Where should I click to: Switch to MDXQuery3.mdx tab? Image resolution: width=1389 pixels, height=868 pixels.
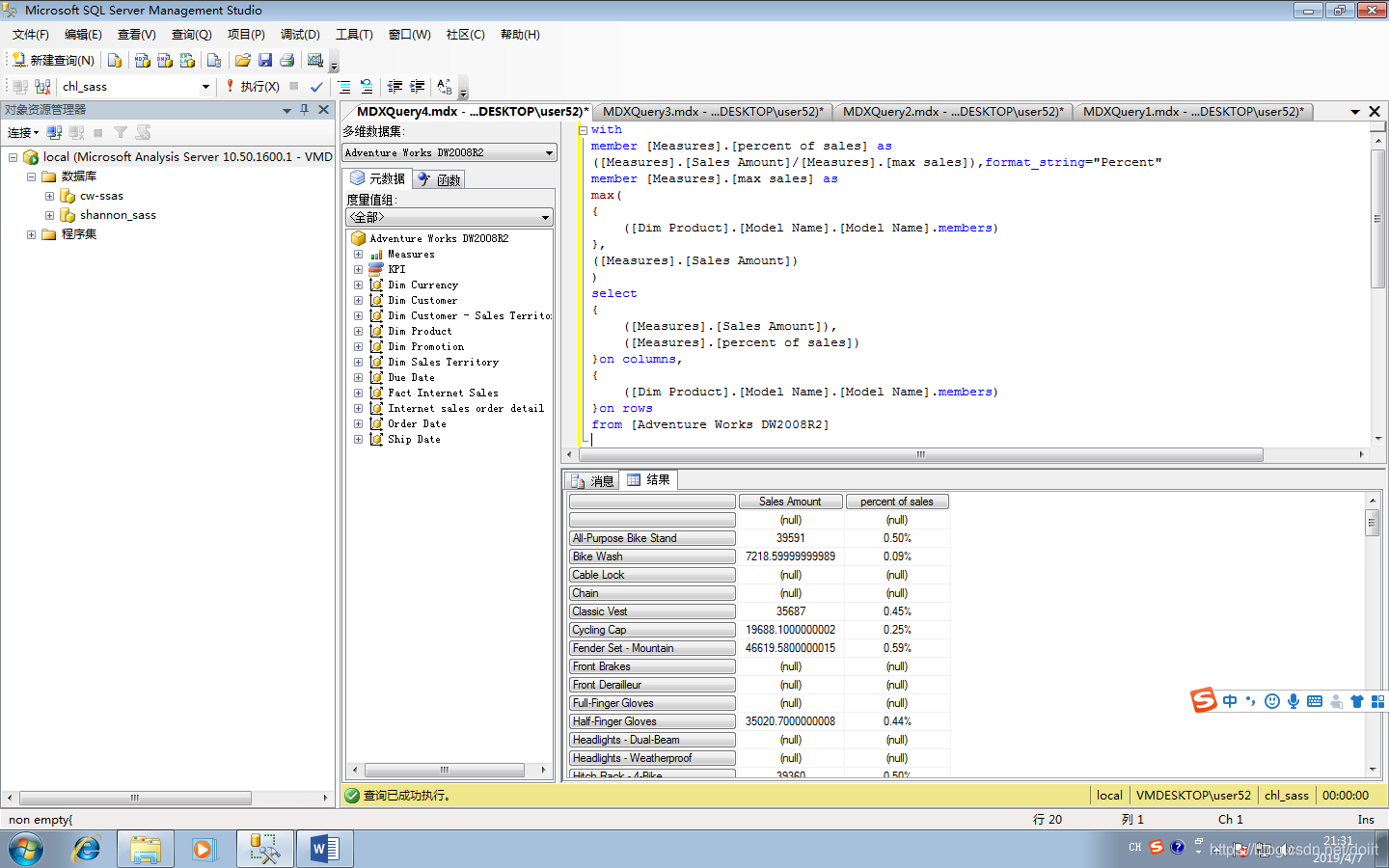coord(713,112)
